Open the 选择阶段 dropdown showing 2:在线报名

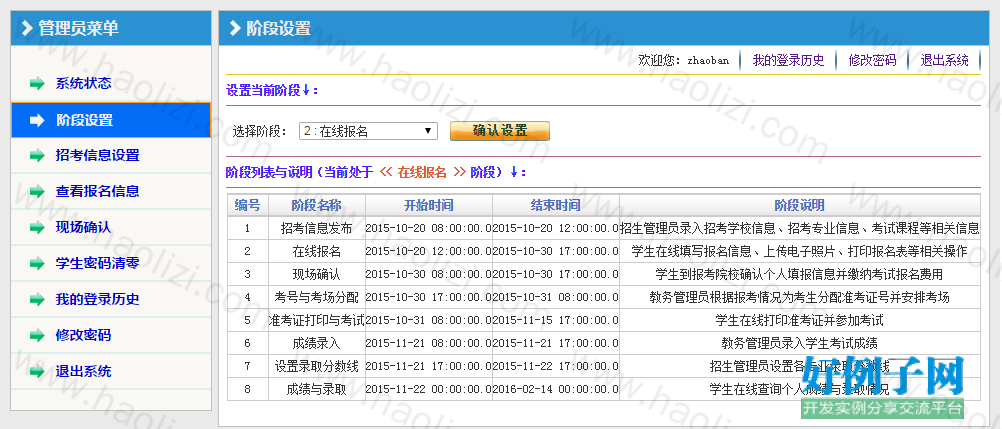point(368,132)
